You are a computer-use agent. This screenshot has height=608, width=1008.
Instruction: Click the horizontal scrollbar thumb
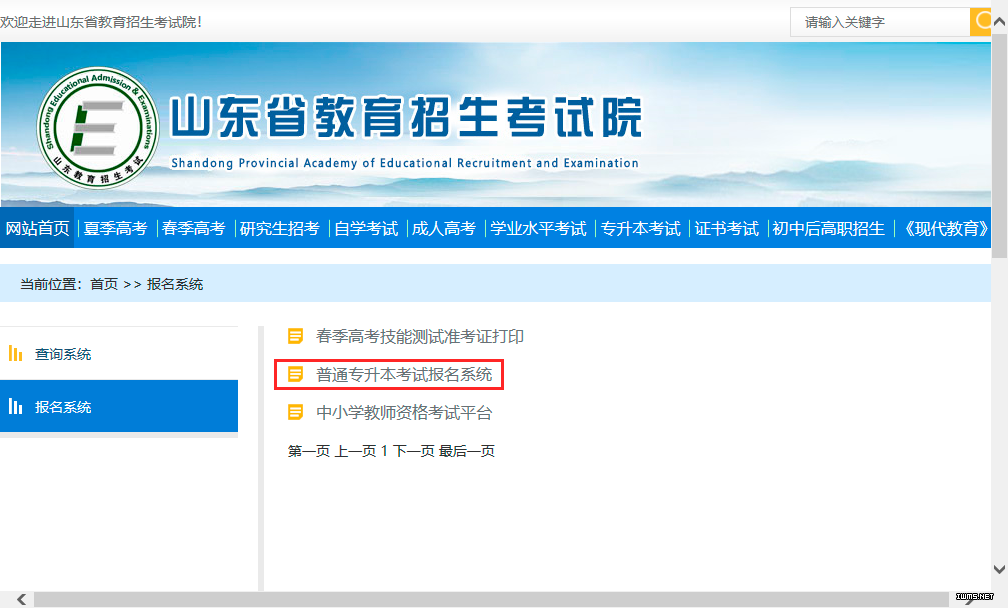pos(492,600)
